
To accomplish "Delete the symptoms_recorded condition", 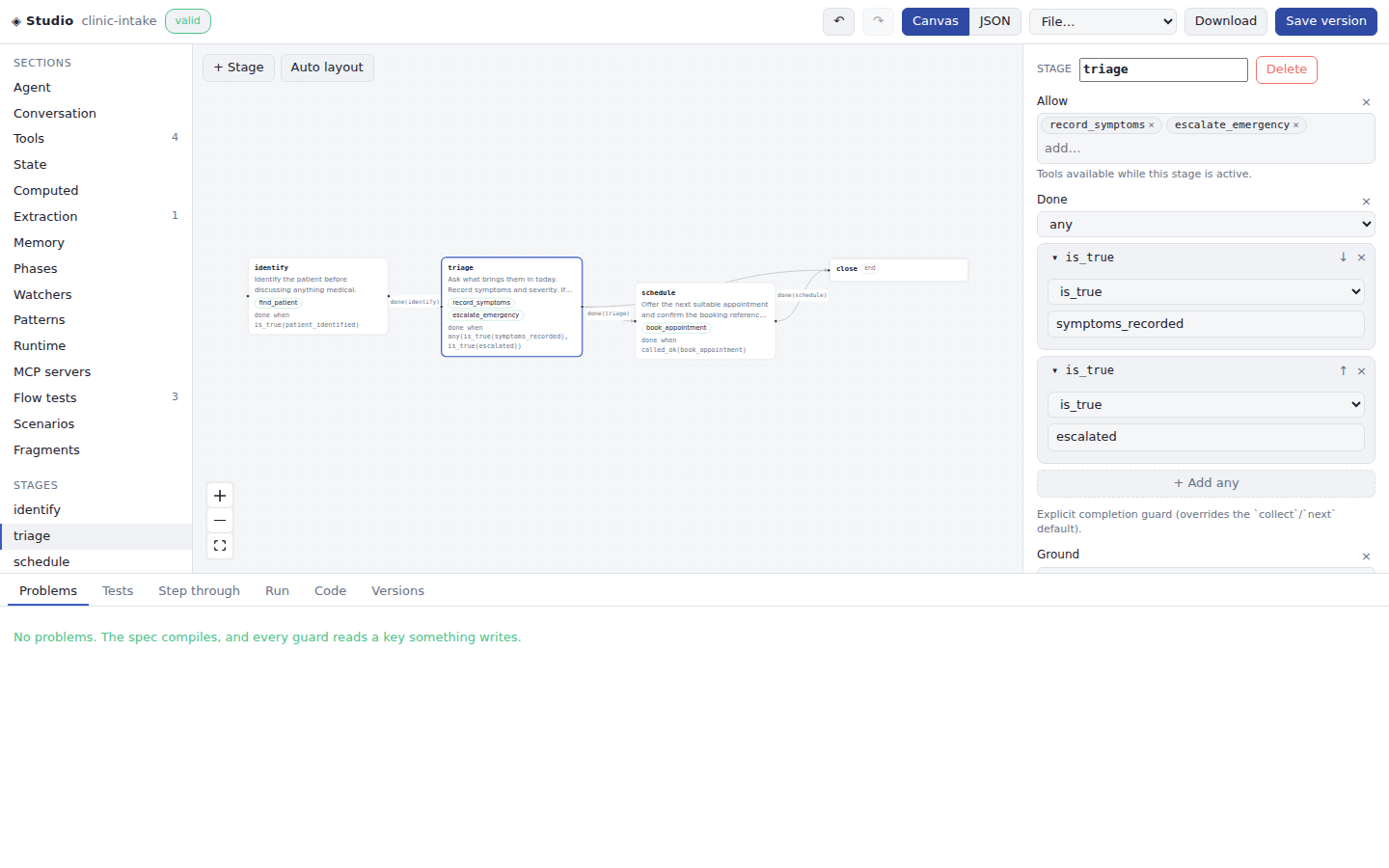I will point(1361,258).
